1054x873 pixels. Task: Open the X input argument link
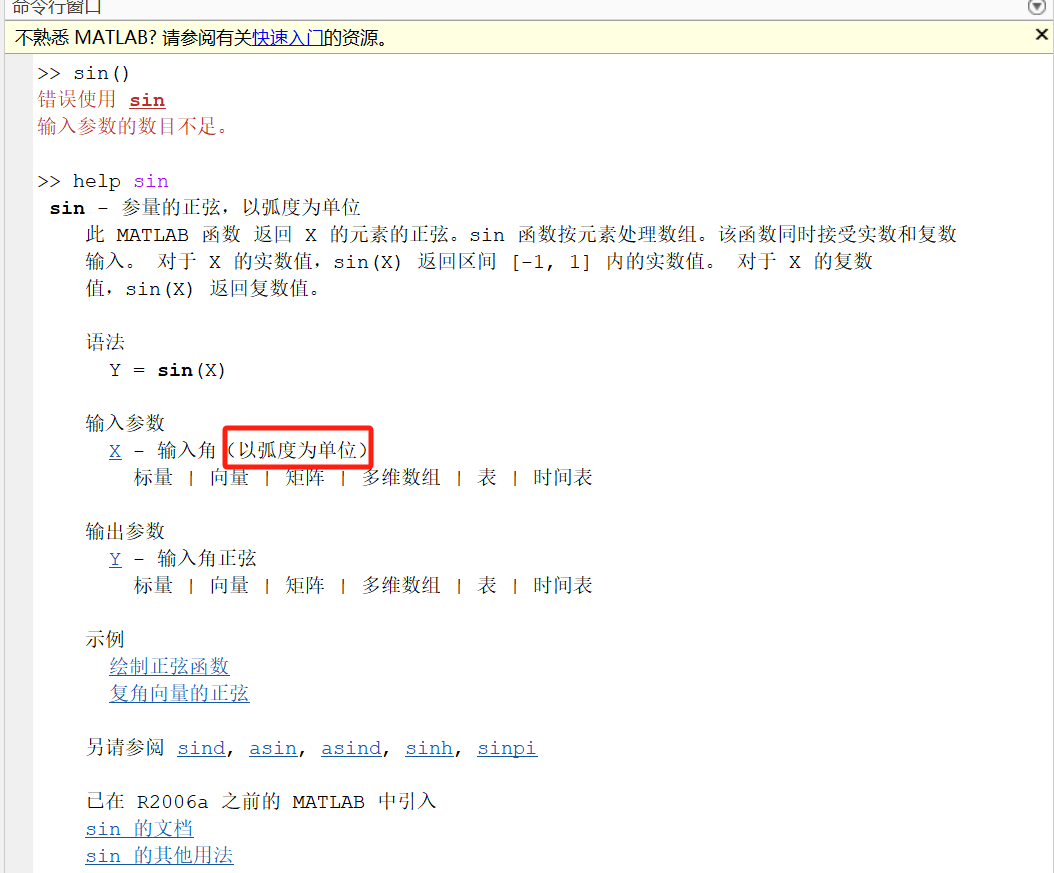[116, 451]
